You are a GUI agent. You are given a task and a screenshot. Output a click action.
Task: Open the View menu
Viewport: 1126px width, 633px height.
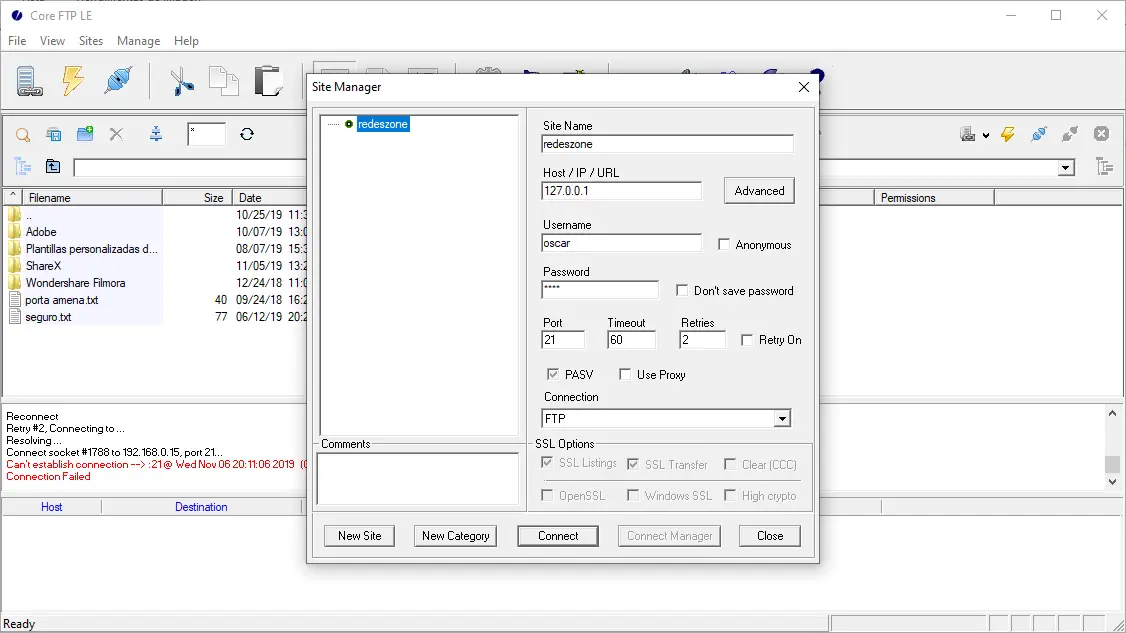point(52,41)
